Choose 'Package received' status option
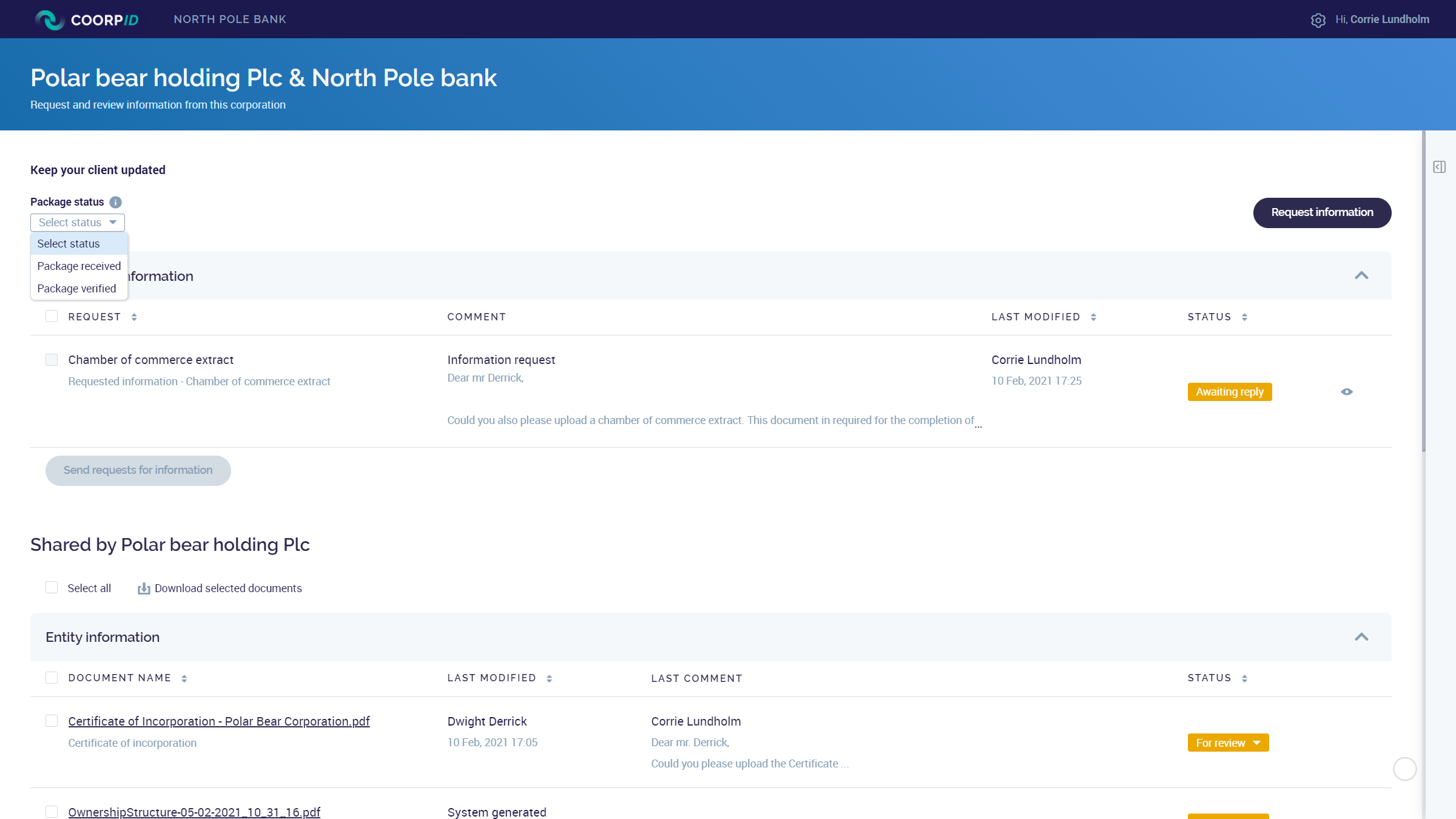The width and height of the screenshot is (1456, 819). 79,266
